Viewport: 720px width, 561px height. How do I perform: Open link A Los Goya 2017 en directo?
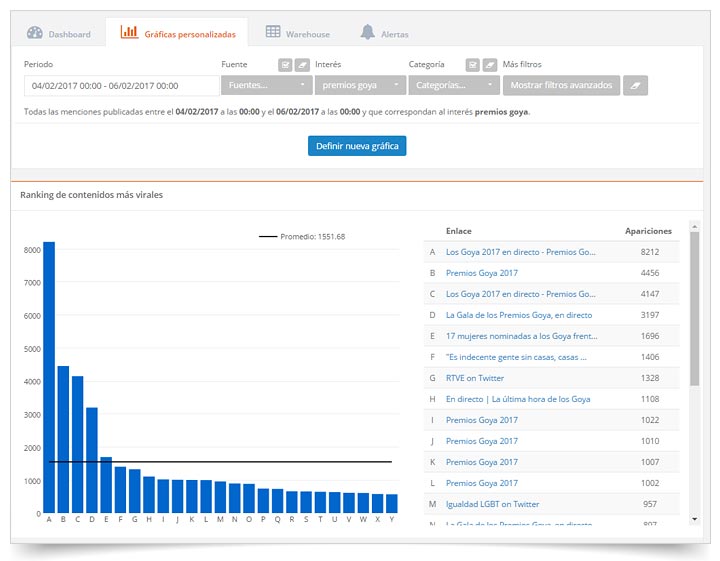521,252
